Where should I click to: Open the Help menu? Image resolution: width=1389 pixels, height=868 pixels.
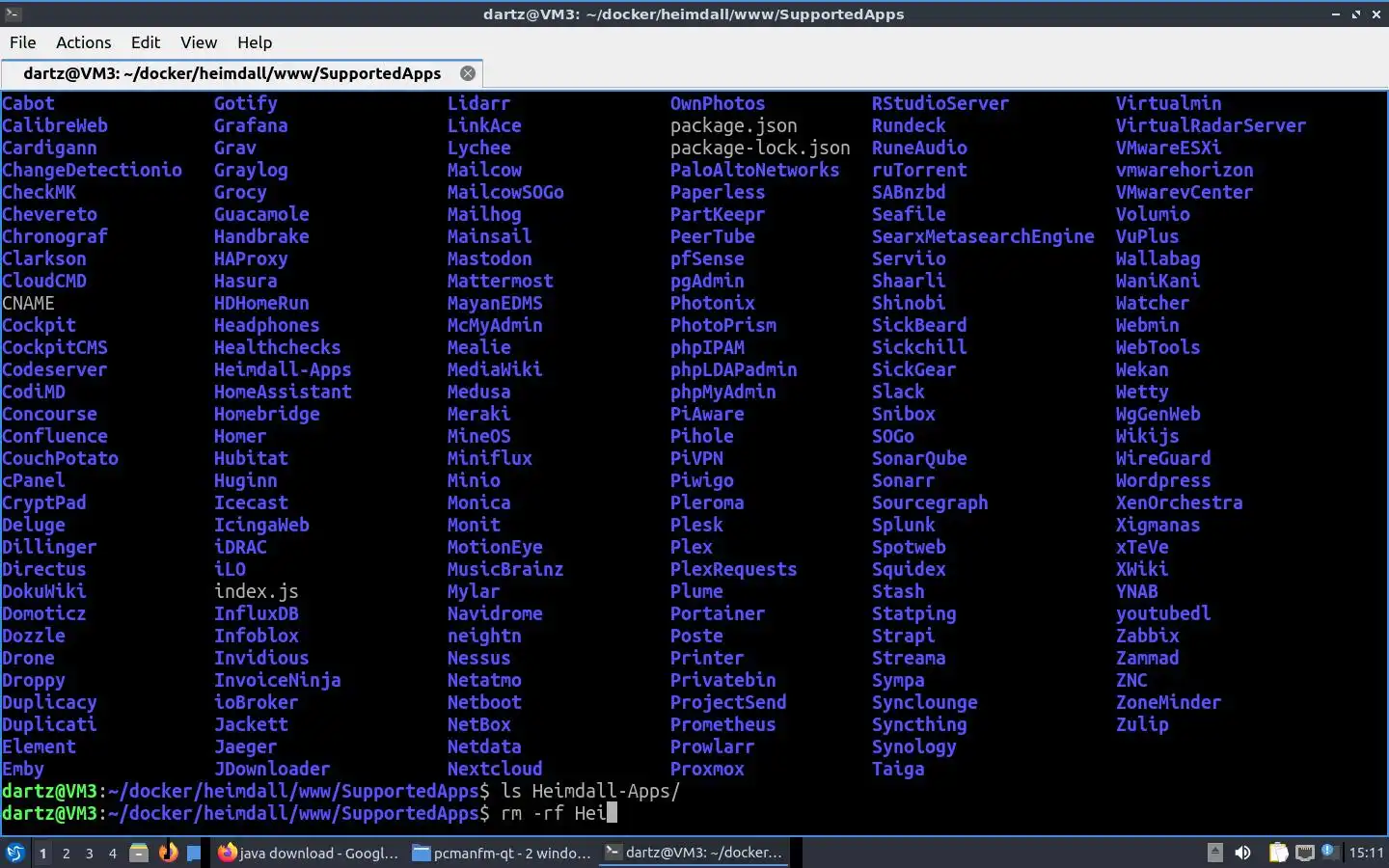click(x=255, y=42)
